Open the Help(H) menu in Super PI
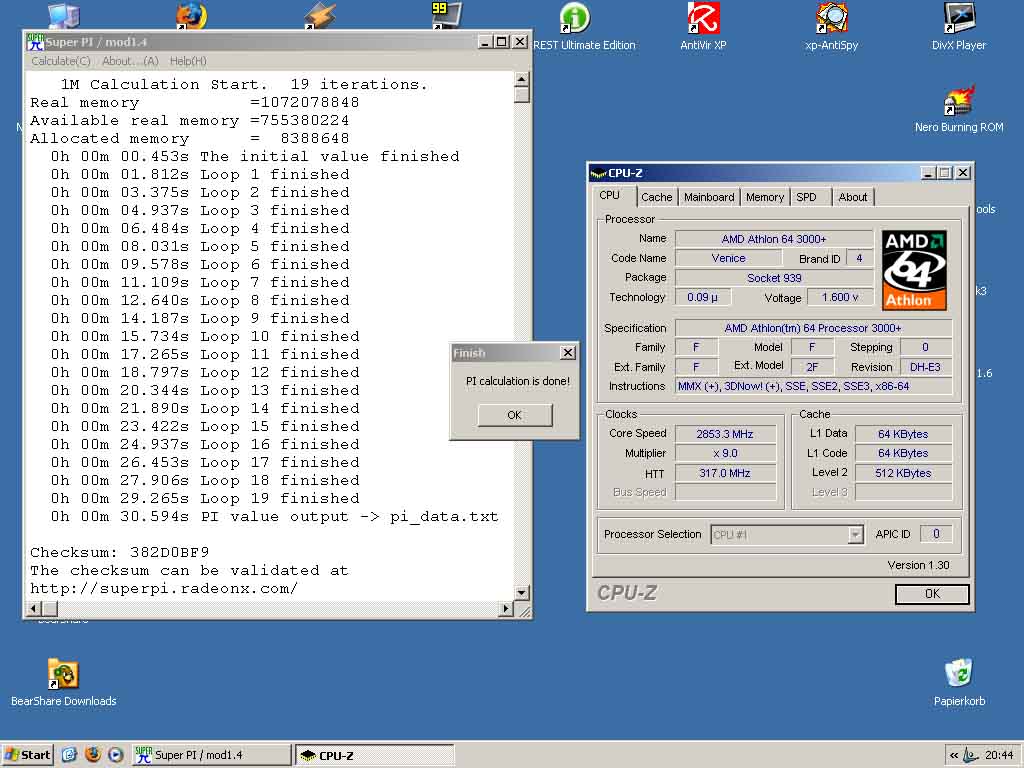This screenshot has width=1024, height=768. pos(188,61)
